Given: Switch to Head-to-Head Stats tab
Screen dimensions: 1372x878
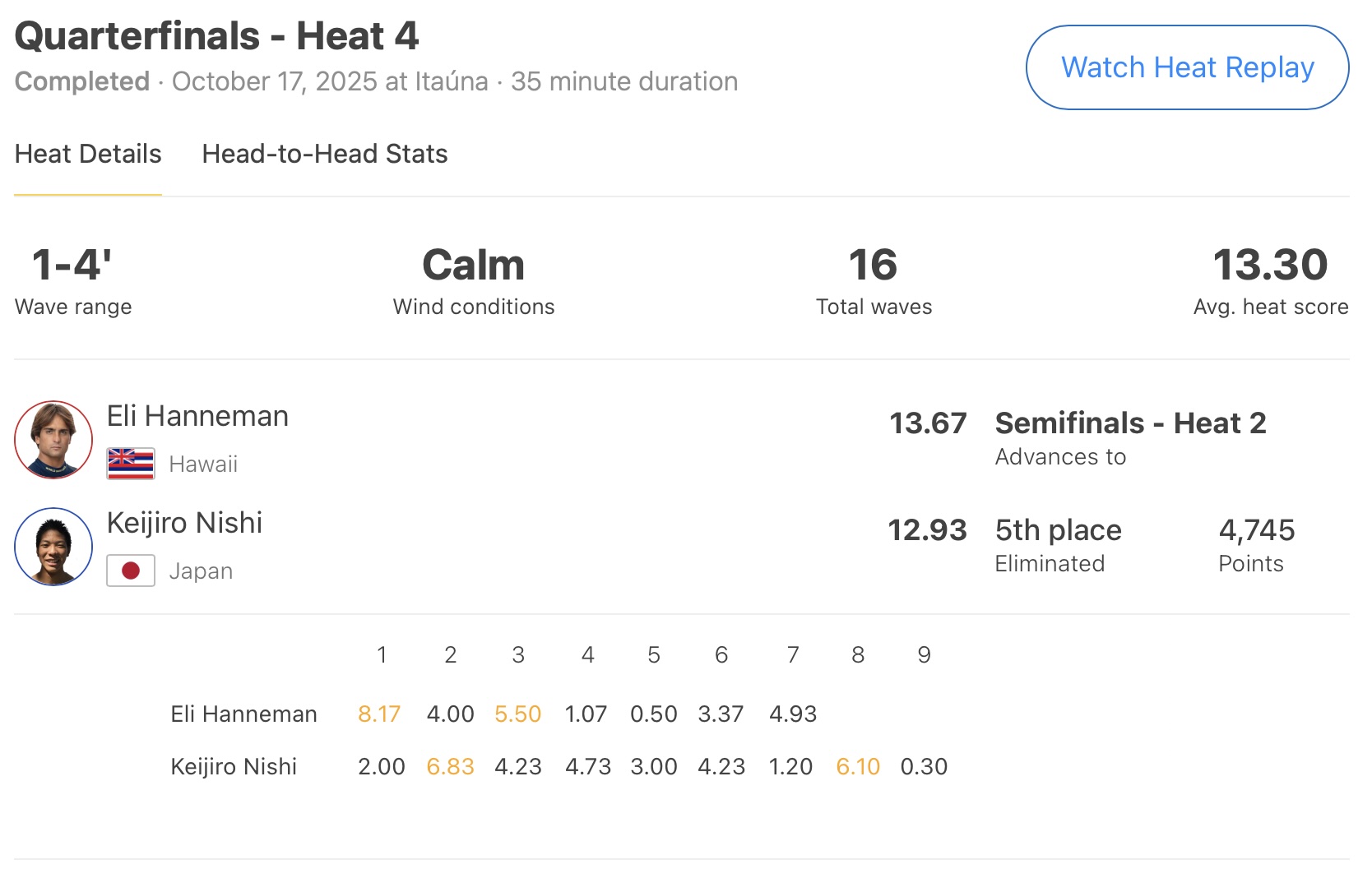Looking at the screenshot, I should tap(324, 154).
